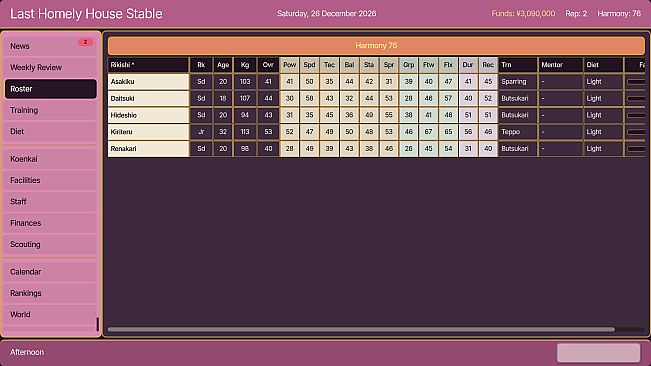Open the Diet section
Viewport: 651px width, 366px height.
click(x=50, y=131)
